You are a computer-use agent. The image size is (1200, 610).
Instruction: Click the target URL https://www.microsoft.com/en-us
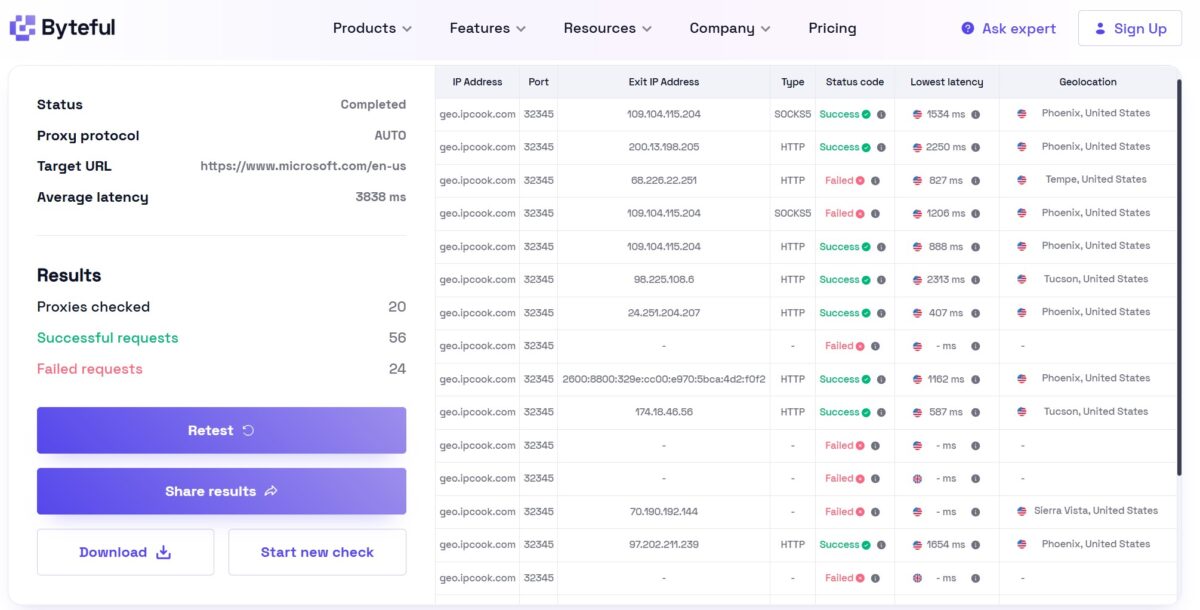click(x=303, y=167)
